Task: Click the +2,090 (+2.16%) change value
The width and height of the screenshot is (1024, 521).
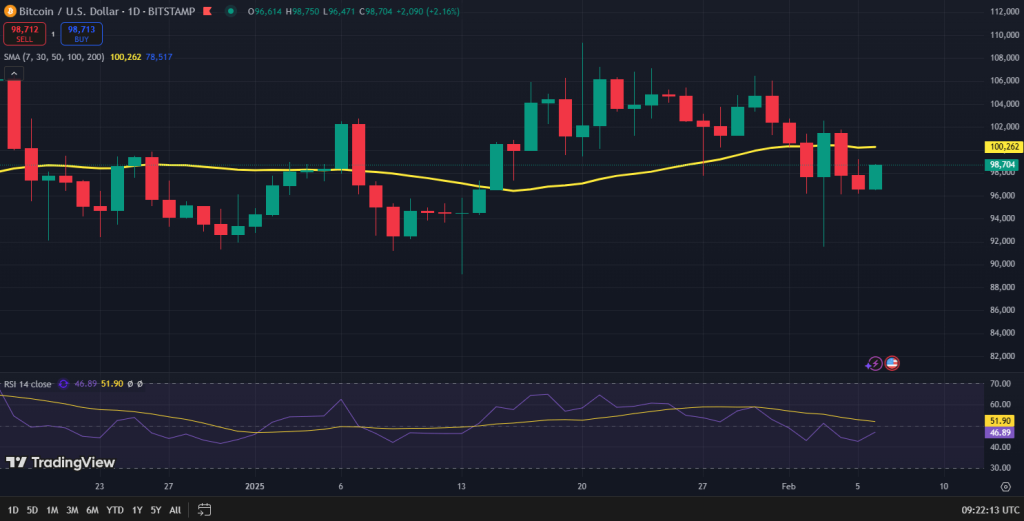Action: click(428, 11)
